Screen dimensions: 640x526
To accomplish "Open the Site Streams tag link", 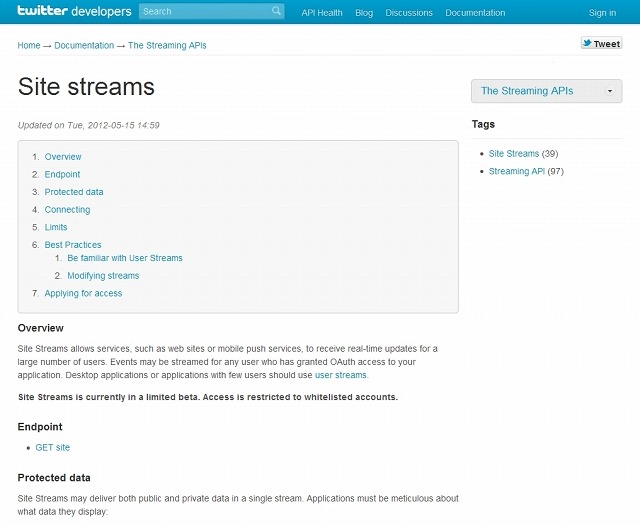I will tap(513, 154).
